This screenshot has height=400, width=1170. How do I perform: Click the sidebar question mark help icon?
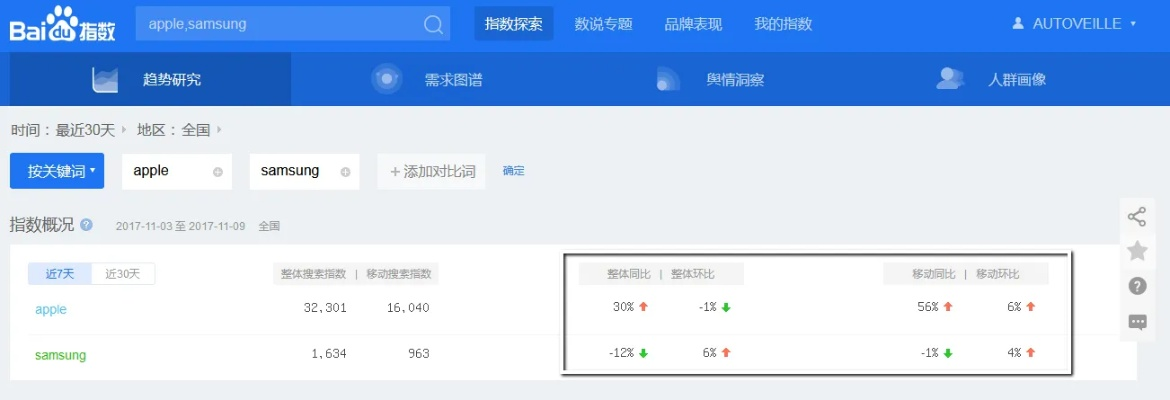1137,286
